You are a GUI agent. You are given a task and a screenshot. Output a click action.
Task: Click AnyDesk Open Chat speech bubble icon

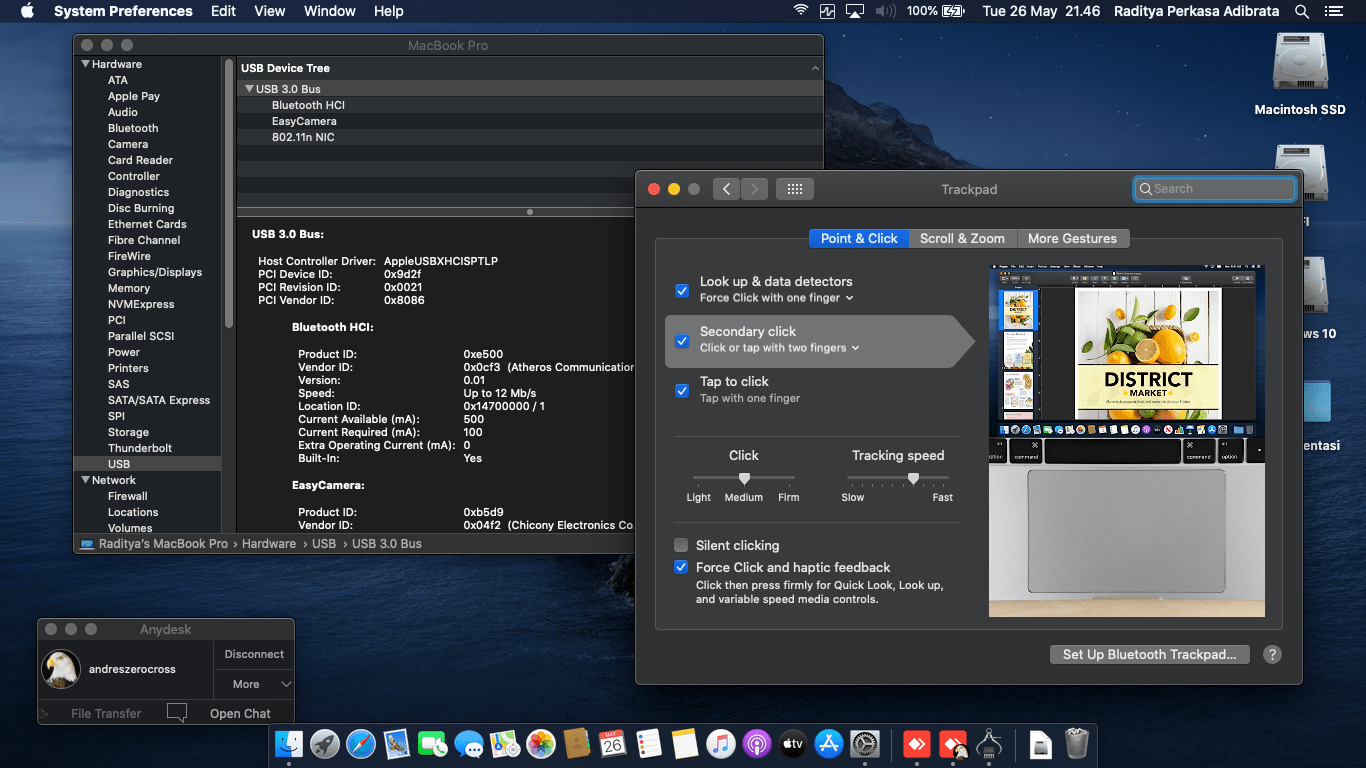[x=177, y=713]
